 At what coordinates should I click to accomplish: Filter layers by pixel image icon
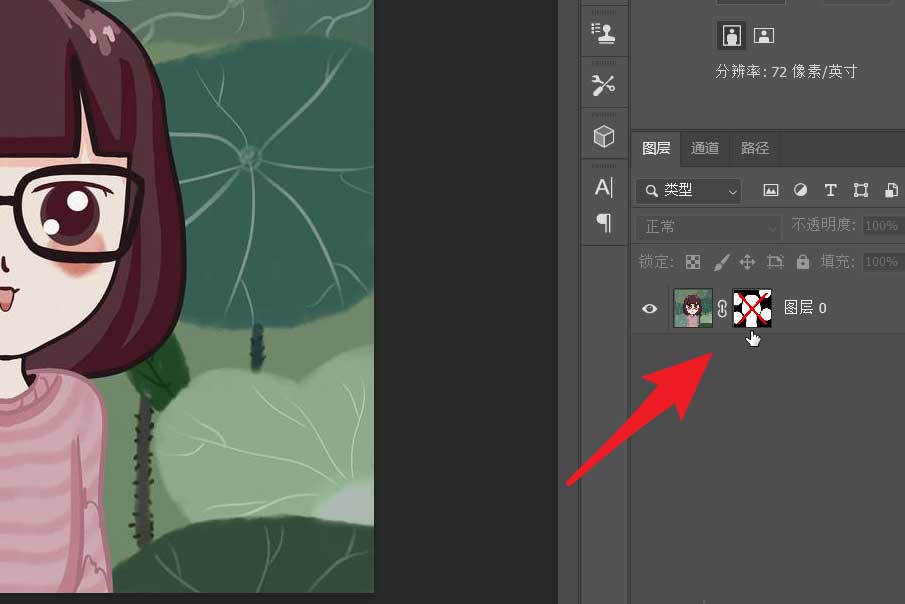coord(771,190)
